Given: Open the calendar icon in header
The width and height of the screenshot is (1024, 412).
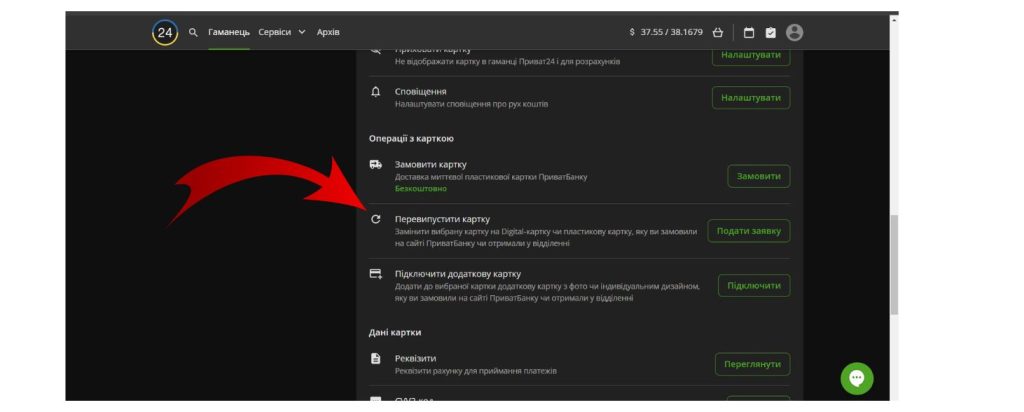Looking at the screenshot, I should click(749, 32).
